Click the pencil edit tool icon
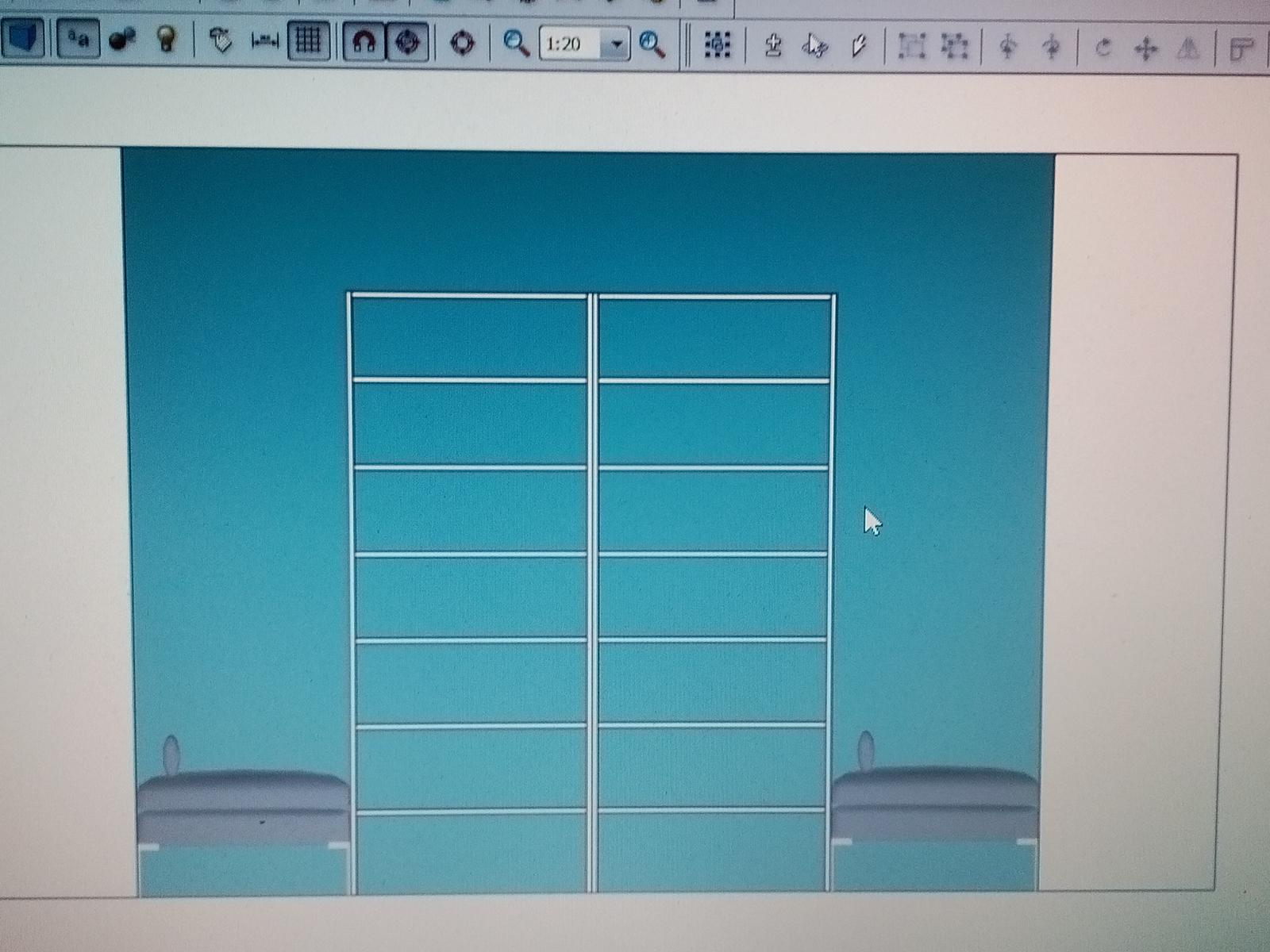 858,48
